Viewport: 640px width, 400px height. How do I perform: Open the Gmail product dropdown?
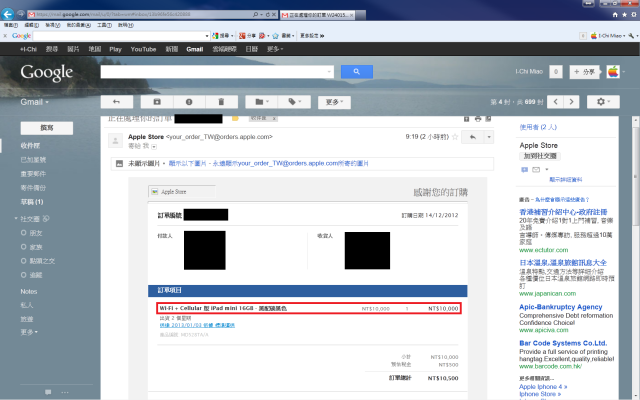coord(35,102)
